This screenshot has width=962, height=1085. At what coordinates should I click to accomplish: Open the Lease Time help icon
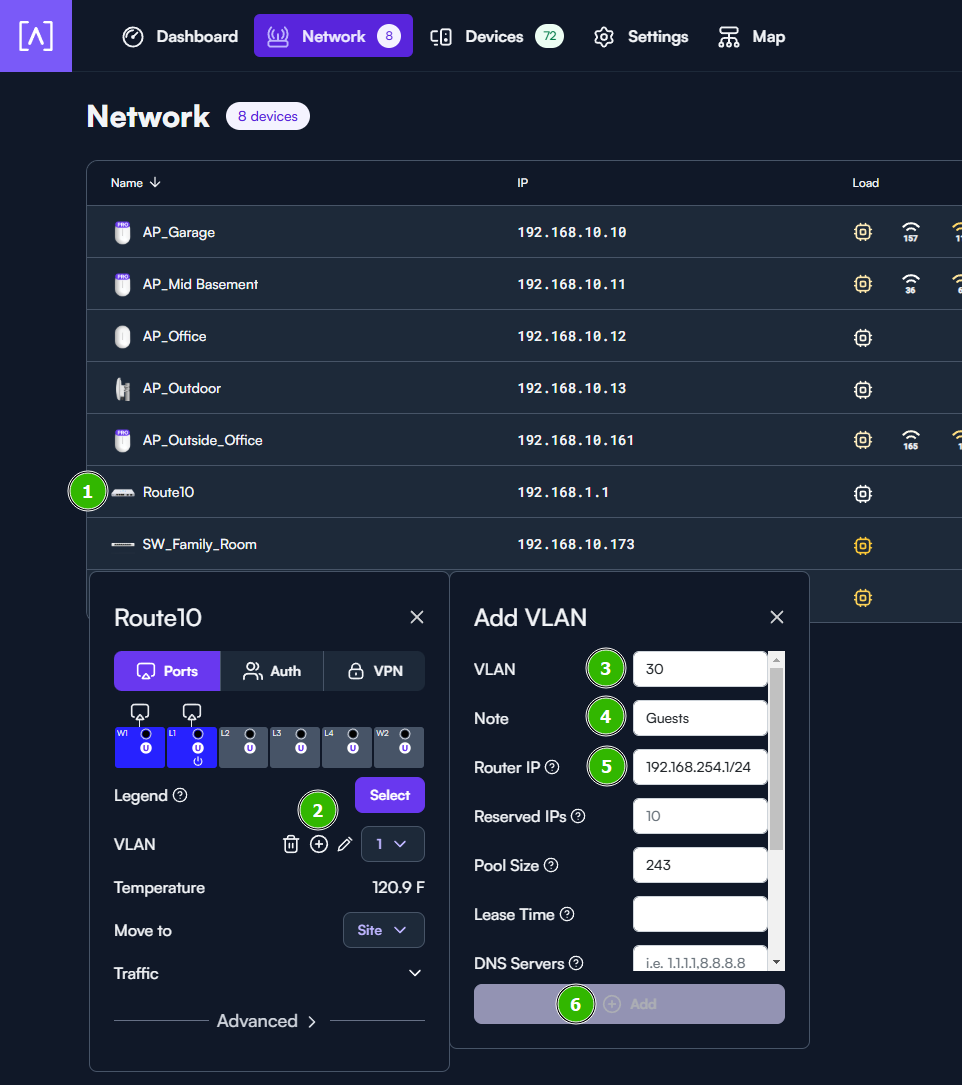(567, 914)
